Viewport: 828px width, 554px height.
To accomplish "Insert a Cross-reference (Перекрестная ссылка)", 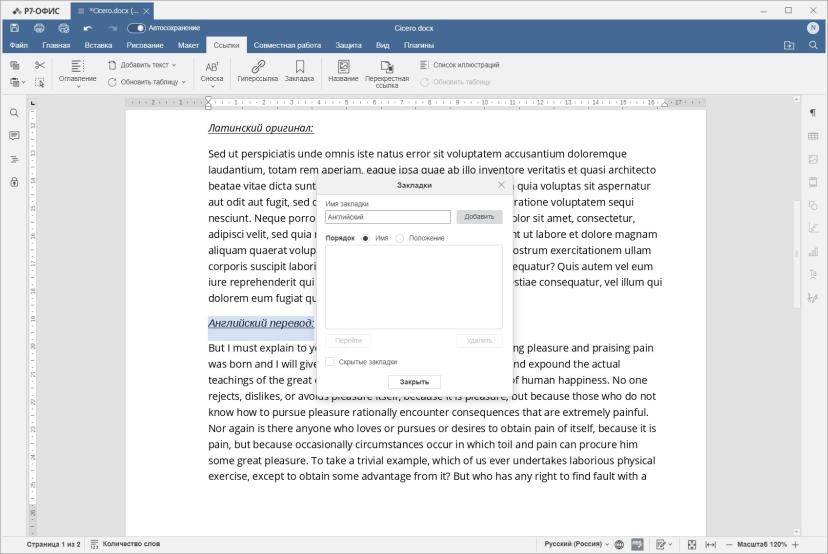I will 387,73.
